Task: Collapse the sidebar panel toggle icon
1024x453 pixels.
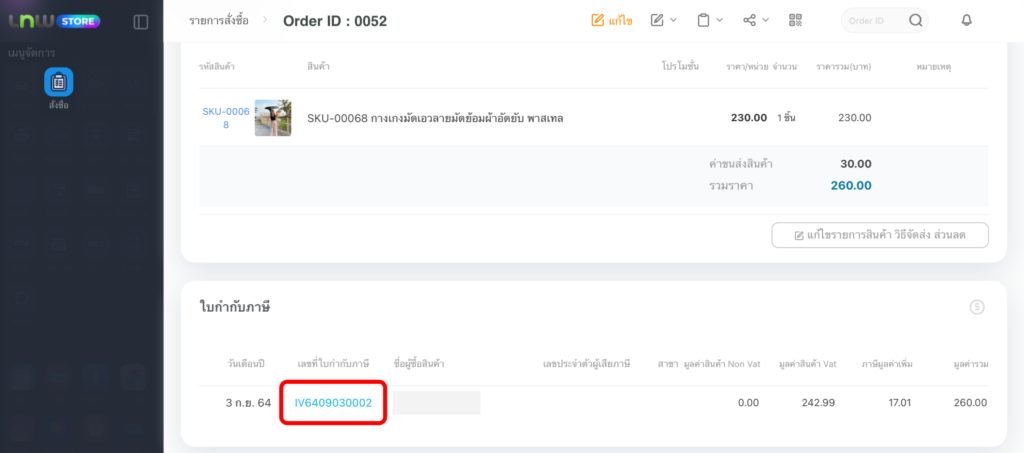Action: pos(140,22)
